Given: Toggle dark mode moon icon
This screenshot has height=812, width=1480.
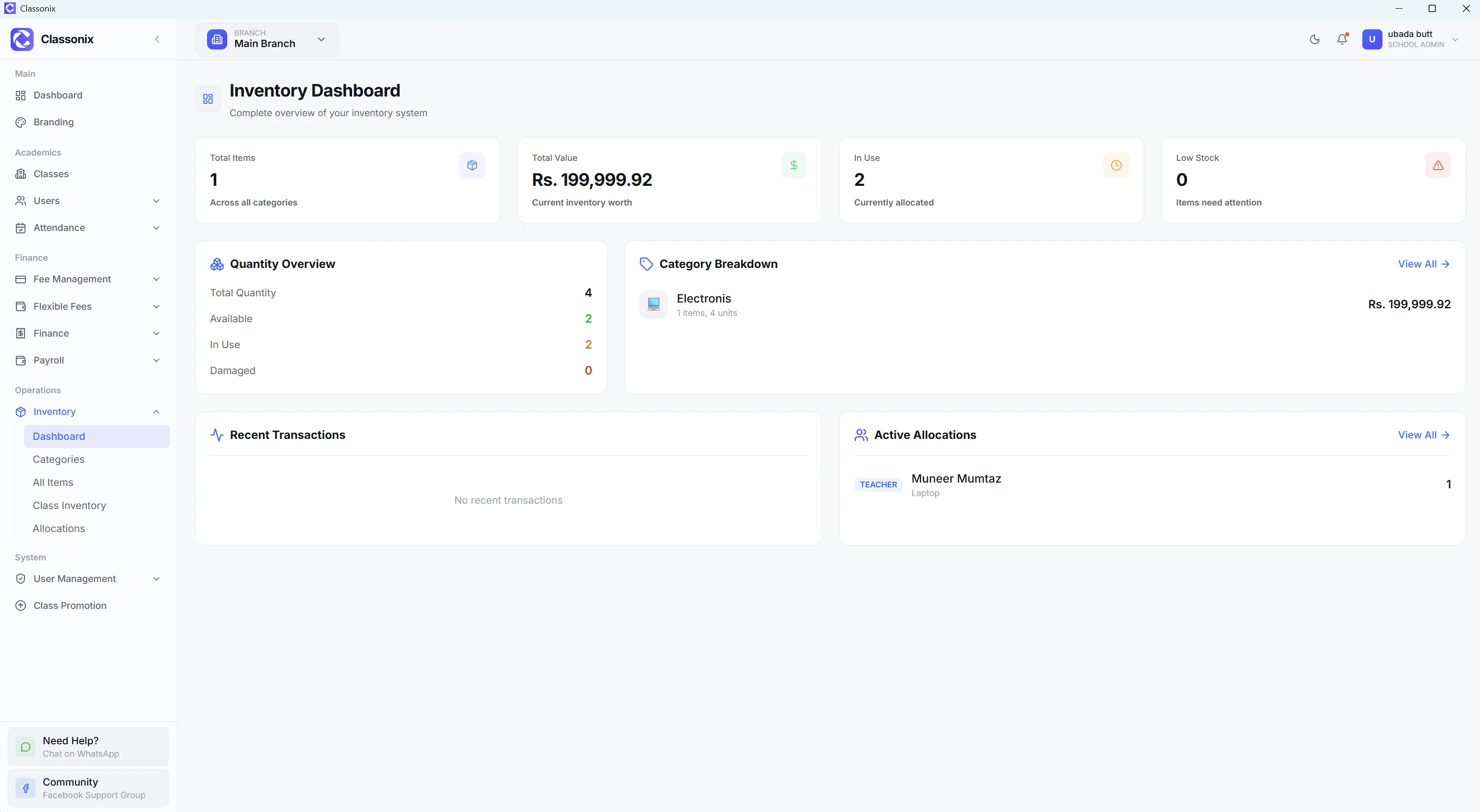Looking at the screenshot, I should tap(1315, 39).
